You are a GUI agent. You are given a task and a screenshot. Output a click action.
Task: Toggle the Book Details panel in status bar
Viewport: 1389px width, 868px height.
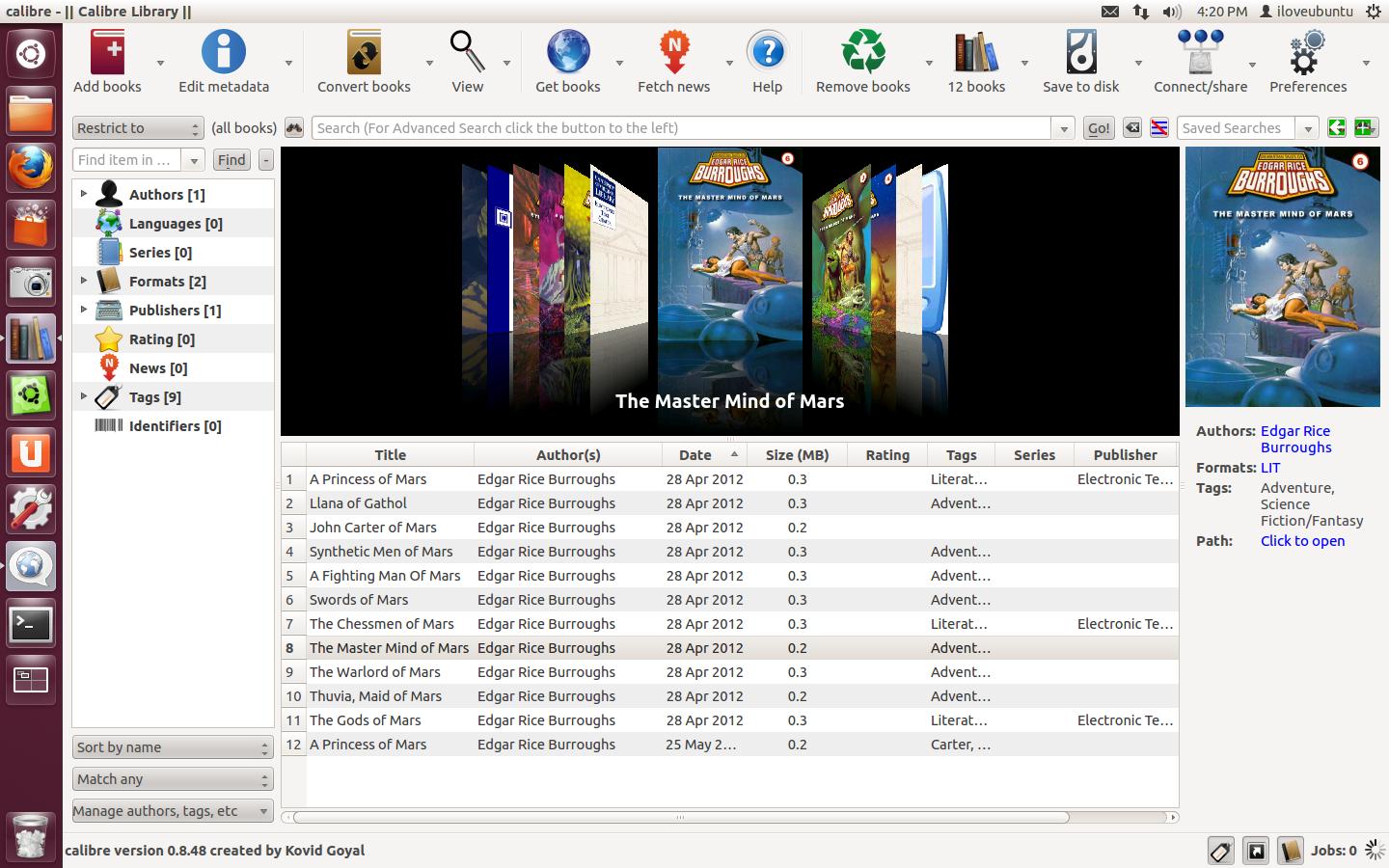[x=1290, y=851]
